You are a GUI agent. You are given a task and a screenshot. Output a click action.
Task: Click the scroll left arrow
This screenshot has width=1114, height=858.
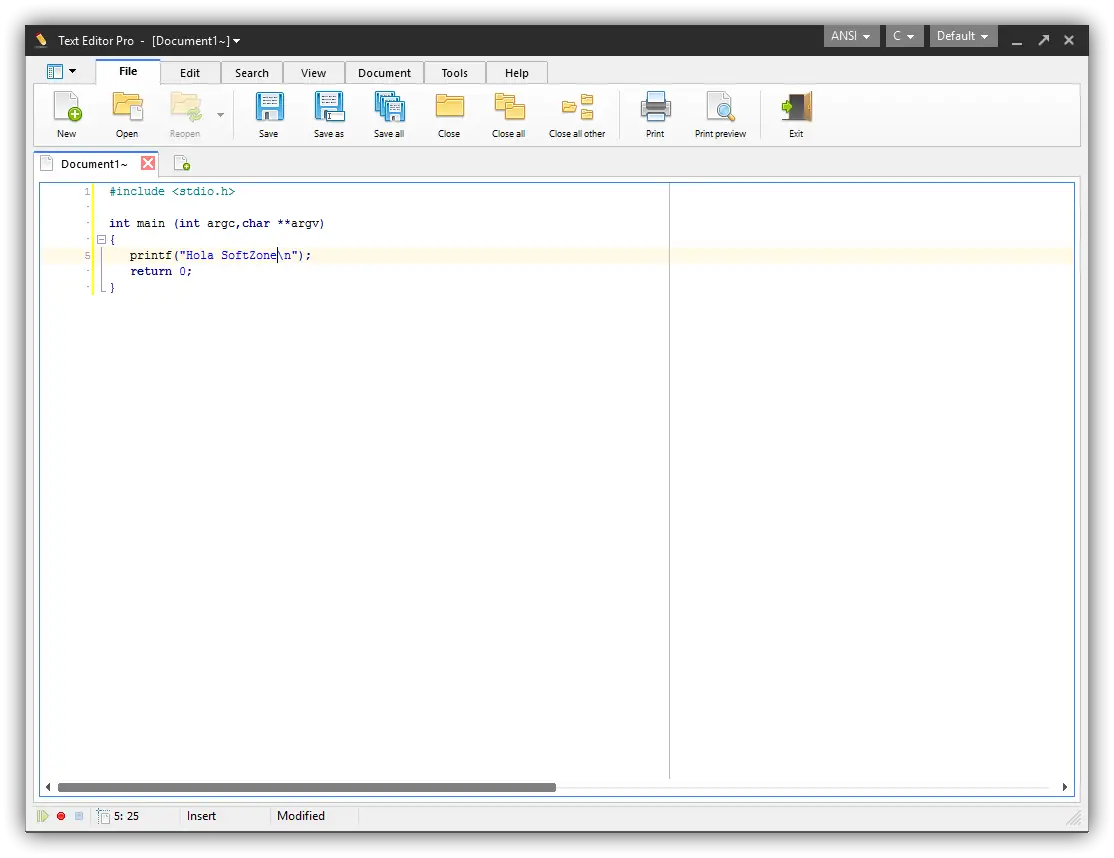[48, 787]
